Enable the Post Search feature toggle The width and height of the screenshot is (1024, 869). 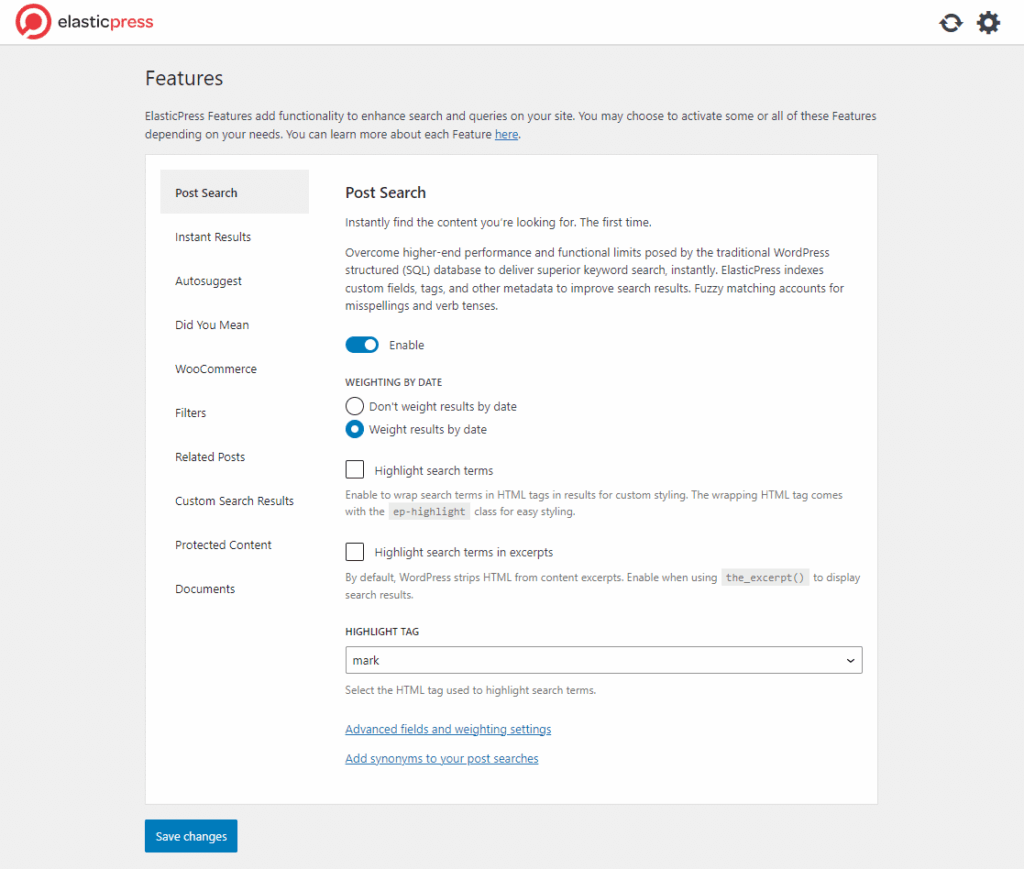pos(362,344)
